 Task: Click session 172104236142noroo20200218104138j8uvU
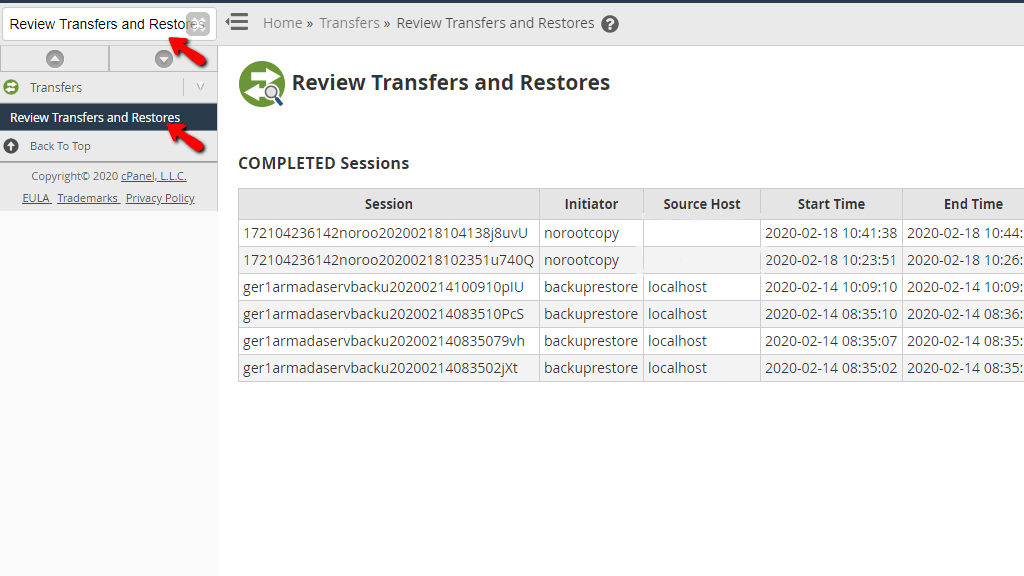(385, 233)
